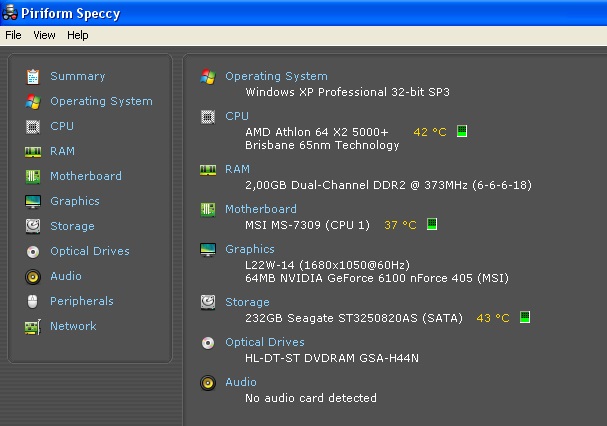Click the Graphics monitor icon in summary pane

[208, 249]
